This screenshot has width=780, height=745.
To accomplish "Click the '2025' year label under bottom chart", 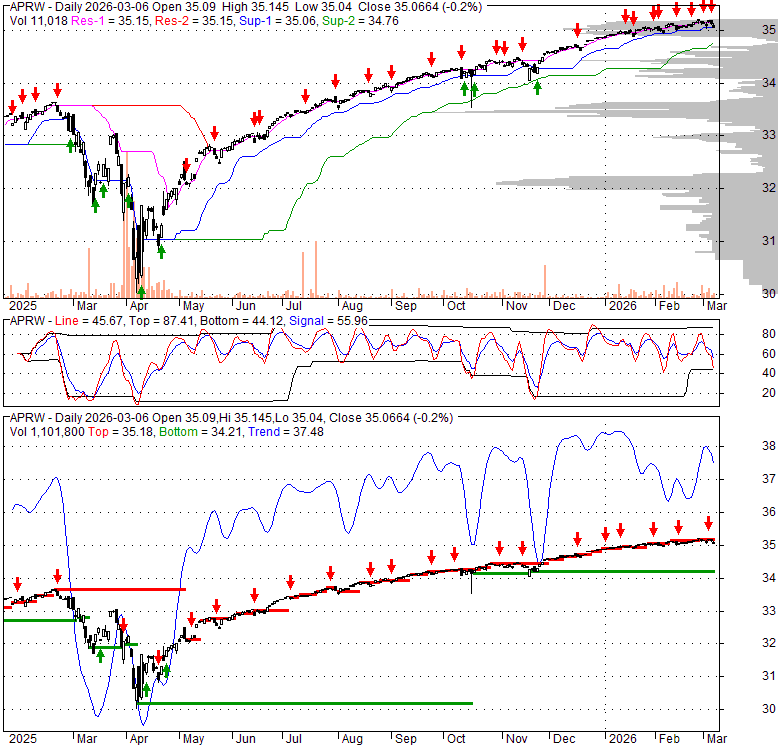I will (x=23, y=739).
